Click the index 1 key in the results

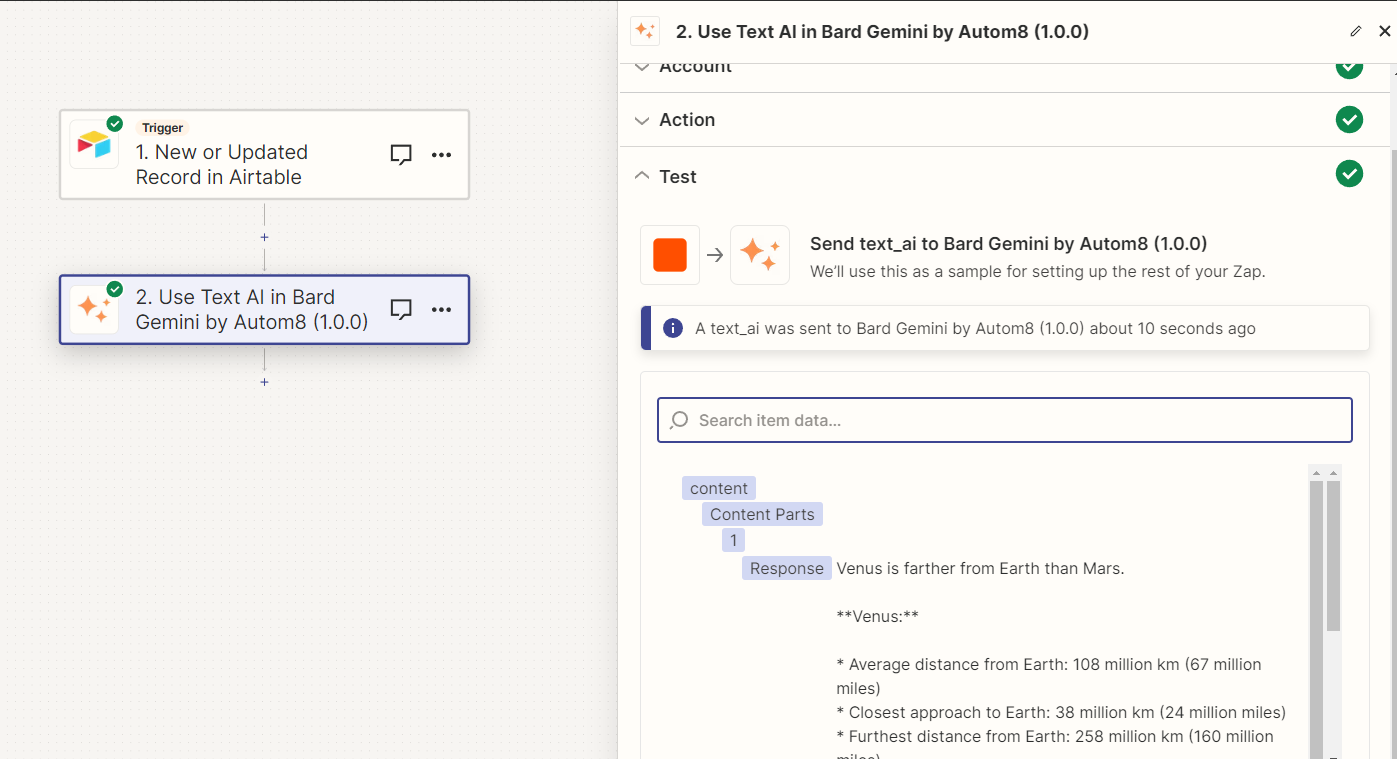pos(733,540)
